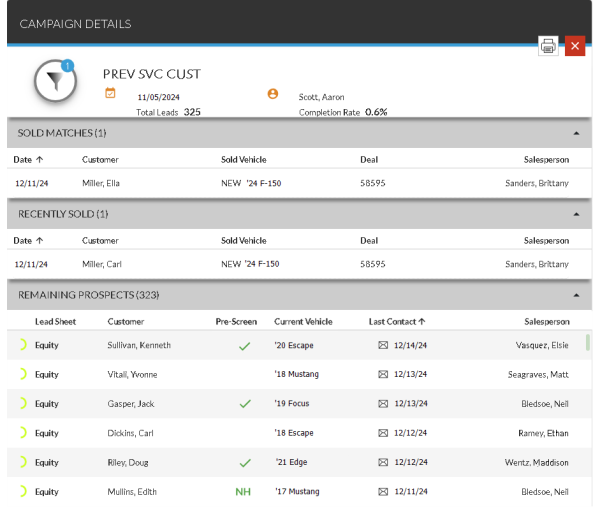Screen dimensions: 600x514
Task: Click the user icon beside Scott, Aaron
Action: [x=272, y=94]
